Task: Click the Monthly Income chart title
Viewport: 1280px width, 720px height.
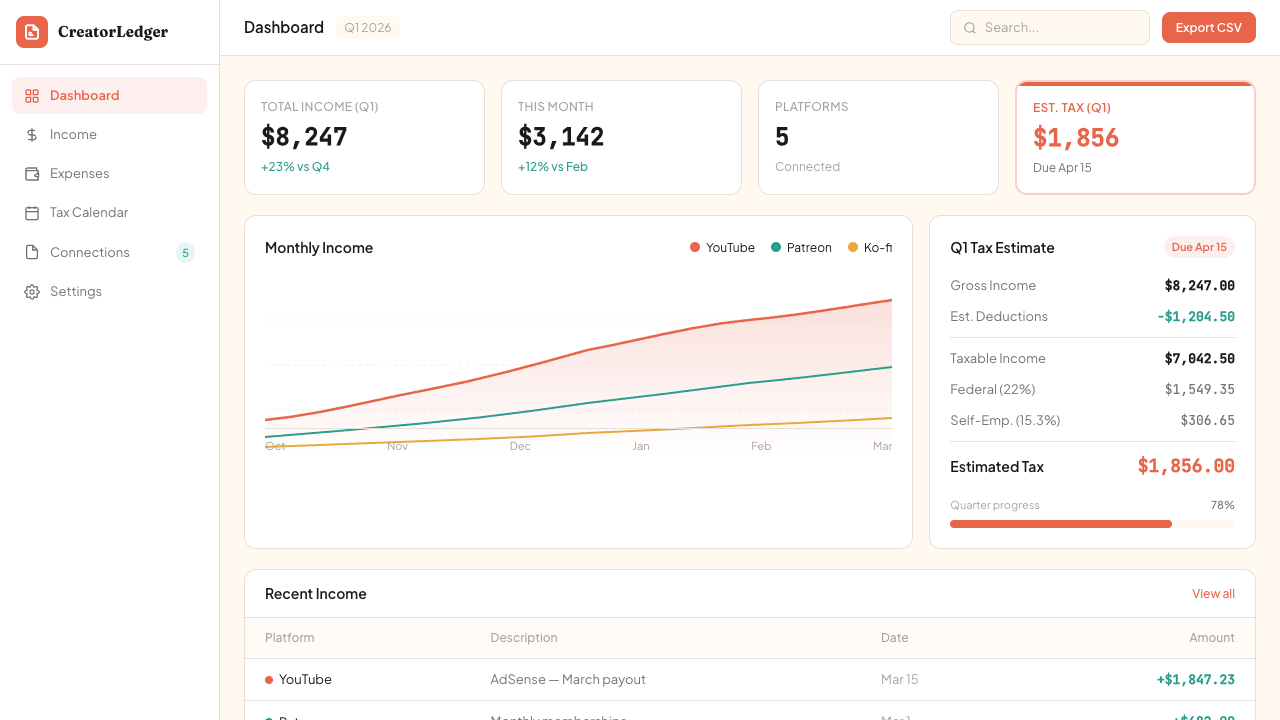Action: click(319, 248)
